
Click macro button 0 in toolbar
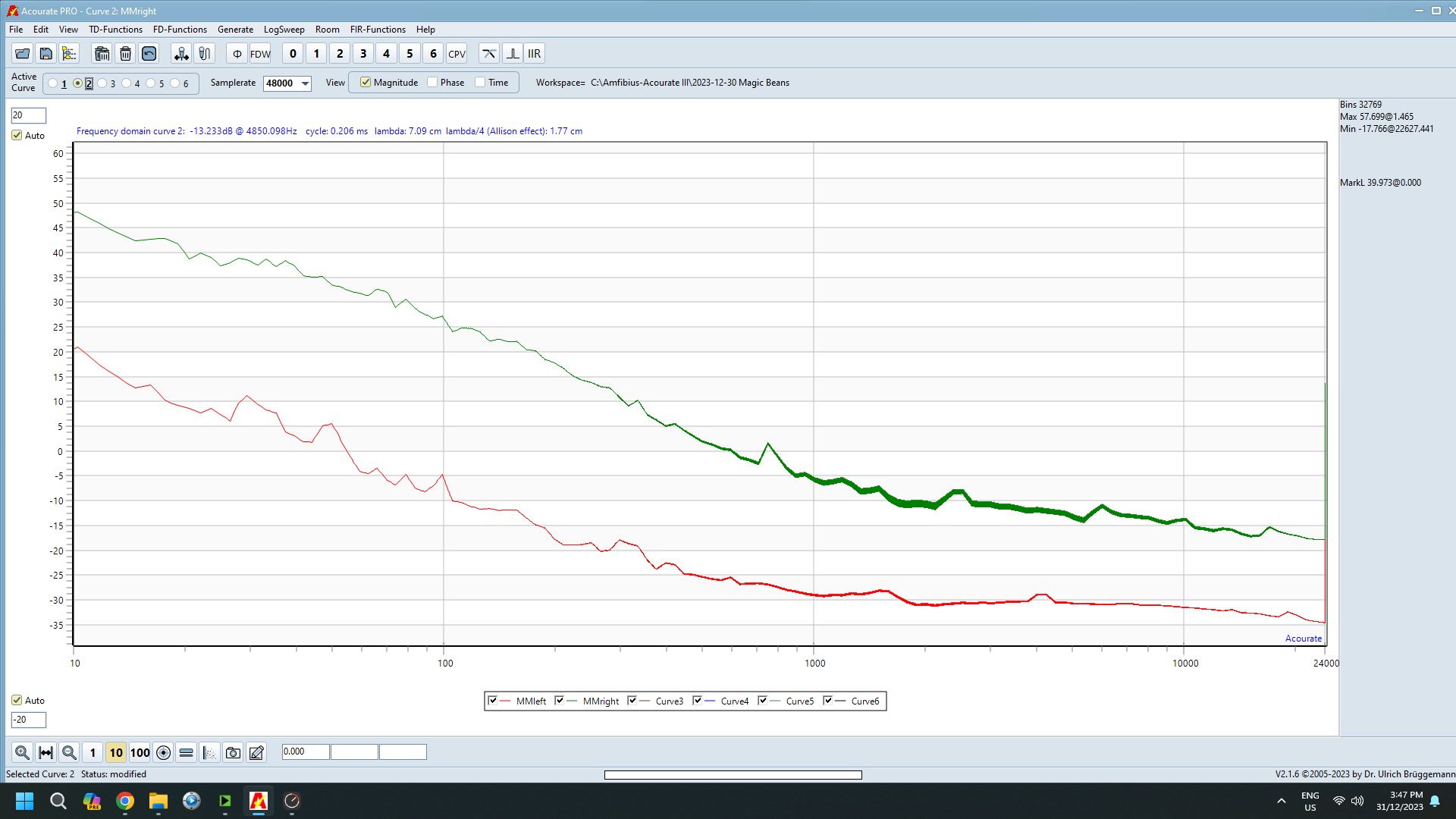[x=293, y=54]
